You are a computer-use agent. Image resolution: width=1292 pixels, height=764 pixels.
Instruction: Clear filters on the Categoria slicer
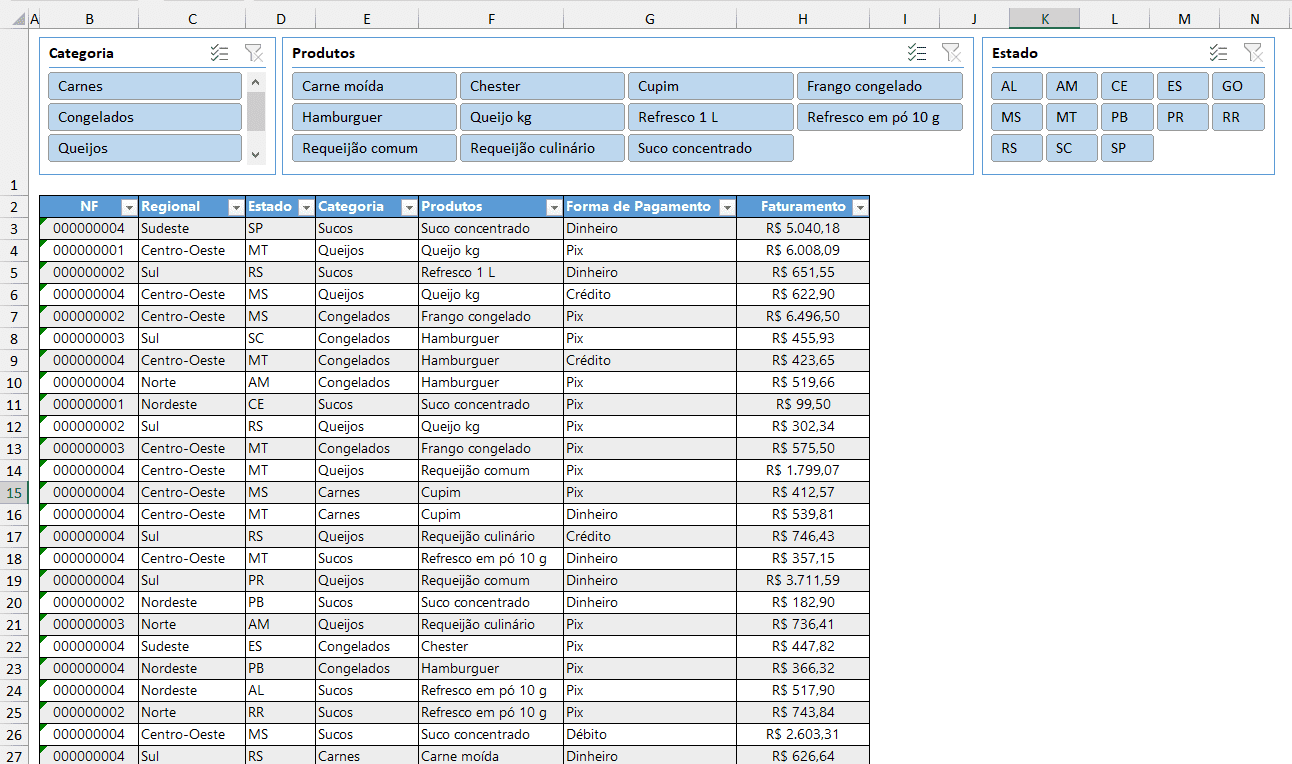[253, 53]
